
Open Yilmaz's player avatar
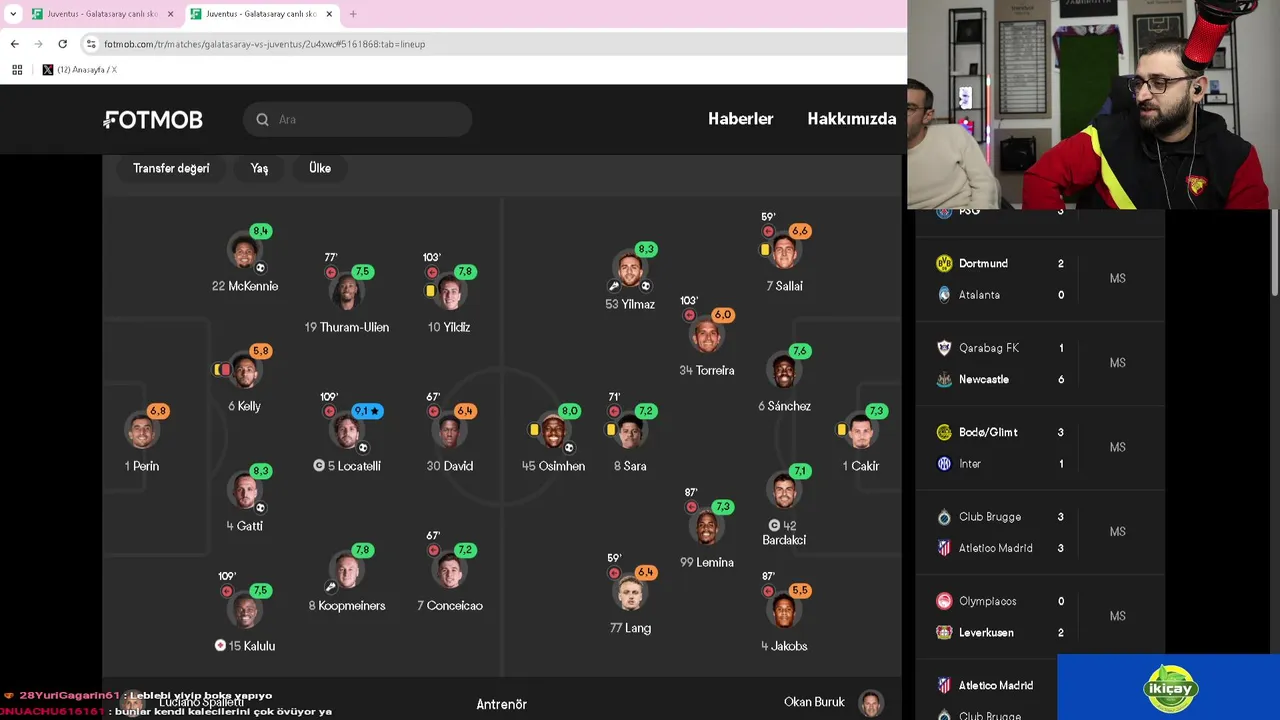click(629, 270)
